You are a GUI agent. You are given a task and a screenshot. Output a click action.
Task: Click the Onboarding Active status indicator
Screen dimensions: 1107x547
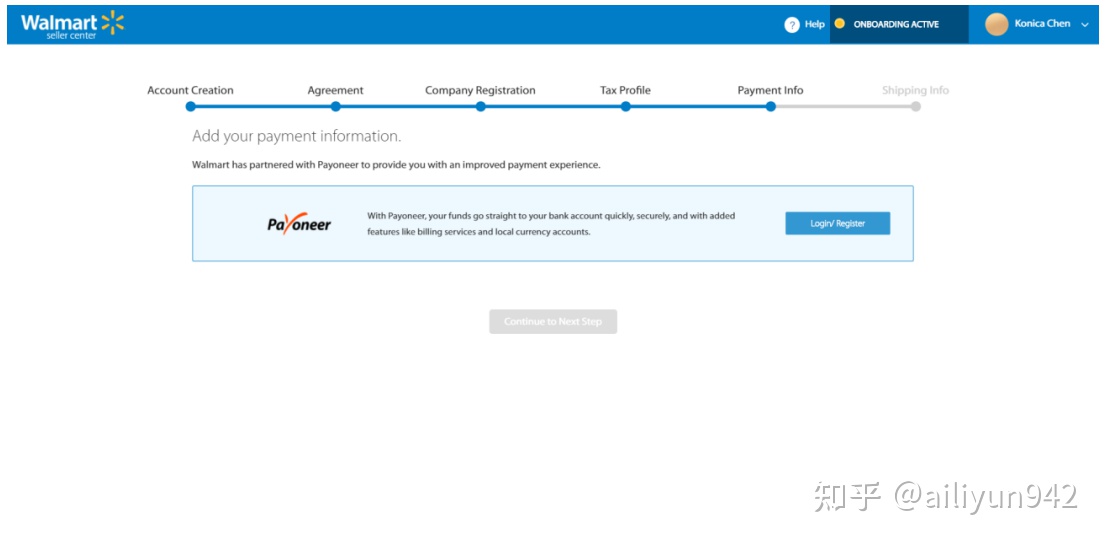[x=899, y=24]
